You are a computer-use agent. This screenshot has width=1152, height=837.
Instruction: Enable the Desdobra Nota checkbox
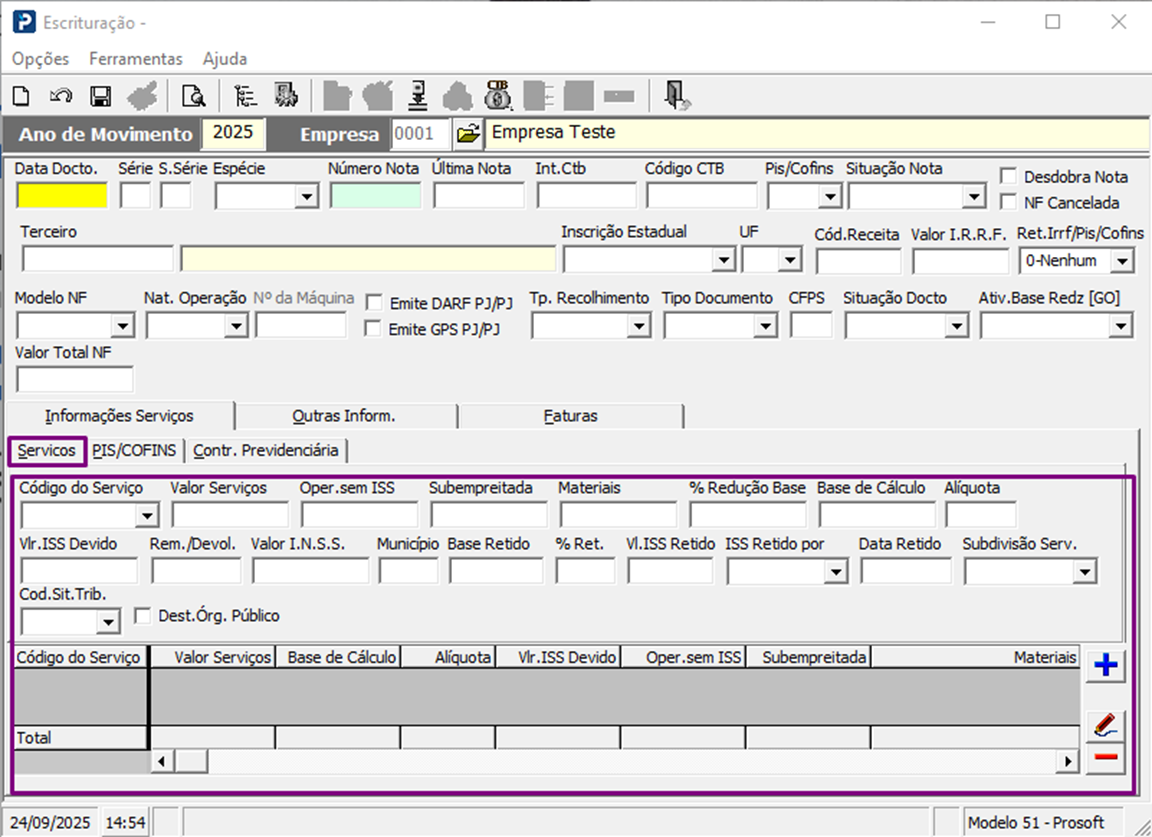(1008, 176)
